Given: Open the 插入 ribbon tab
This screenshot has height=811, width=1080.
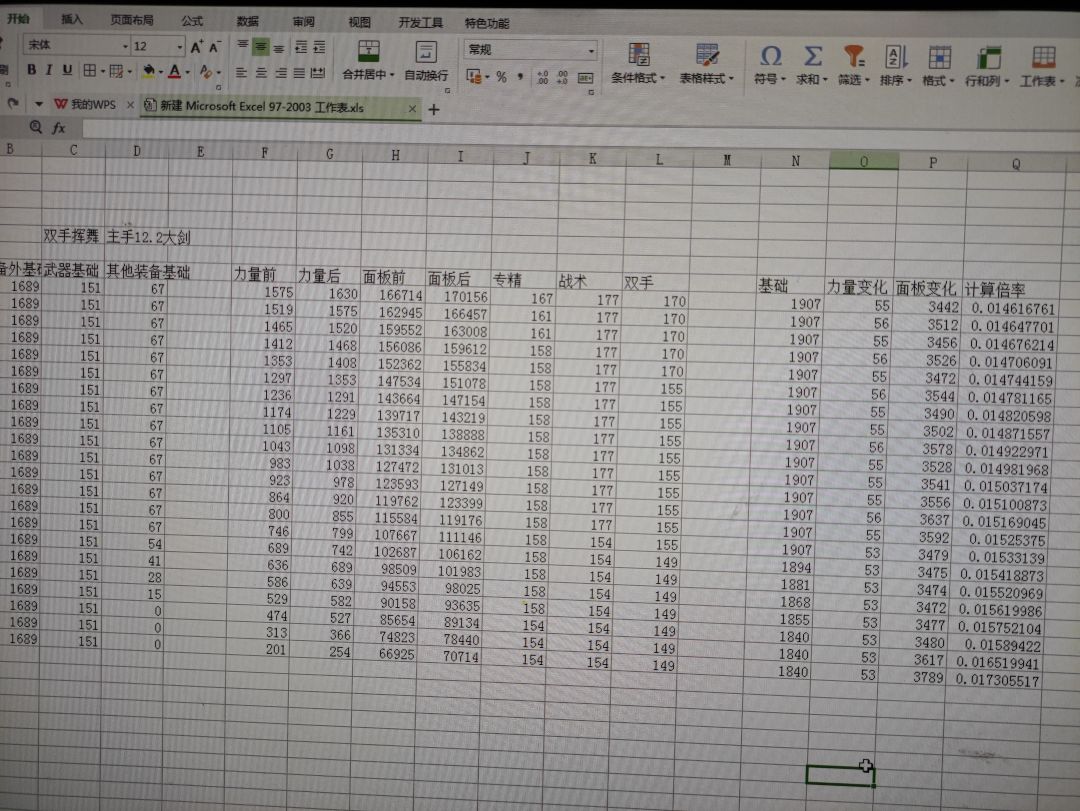Looking at the screenshot, I should click(72, 19).
